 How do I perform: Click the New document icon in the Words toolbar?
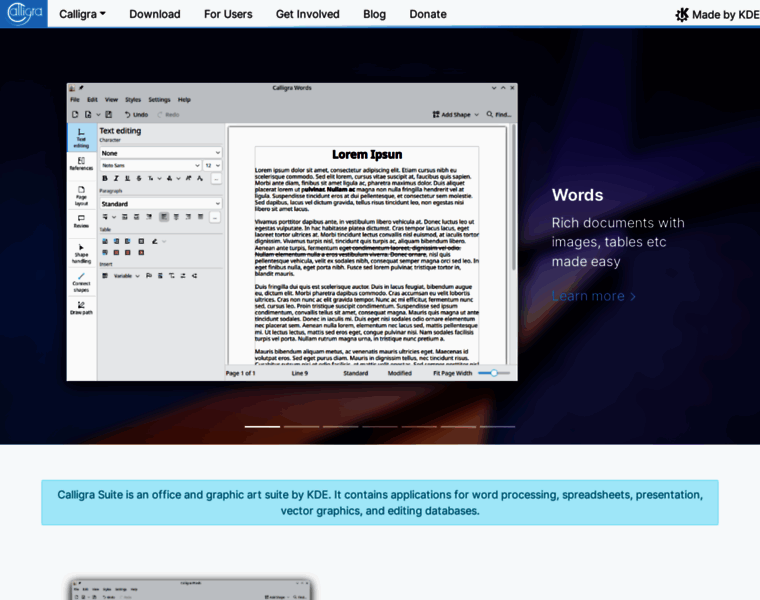75,114
